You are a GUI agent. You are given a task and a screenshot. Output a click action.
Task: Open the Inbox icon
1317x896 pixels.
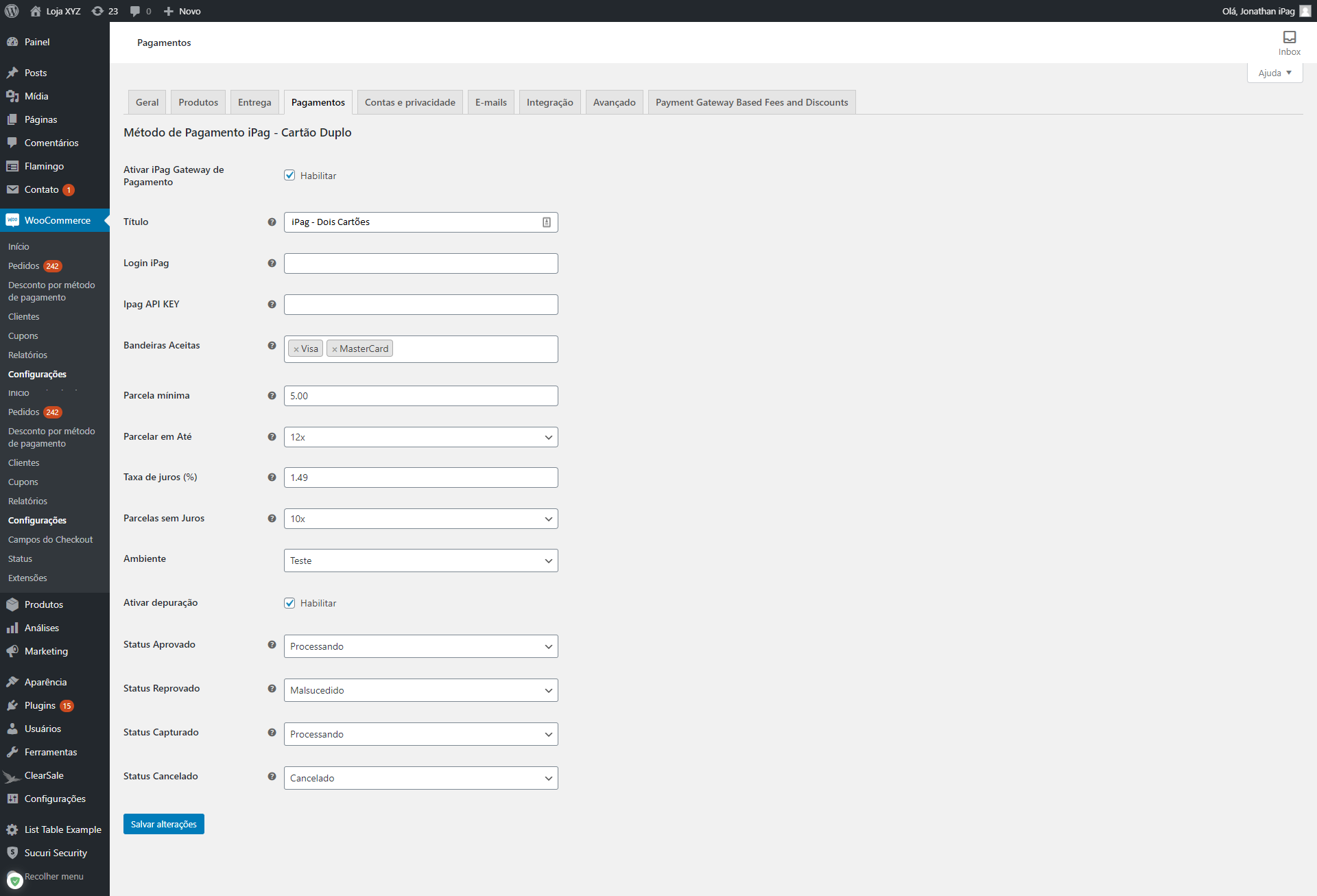tap(1289, 38)
